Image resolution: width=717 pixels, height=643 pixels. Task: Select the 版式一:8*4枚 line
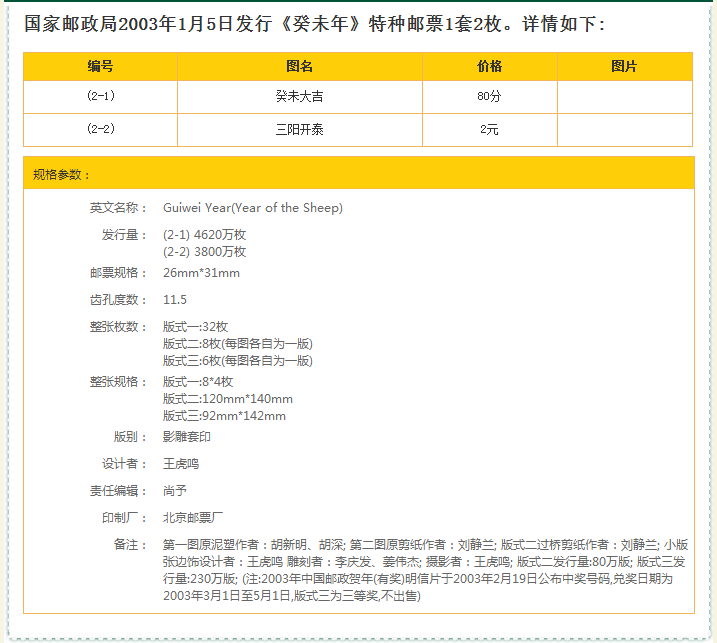198,382
